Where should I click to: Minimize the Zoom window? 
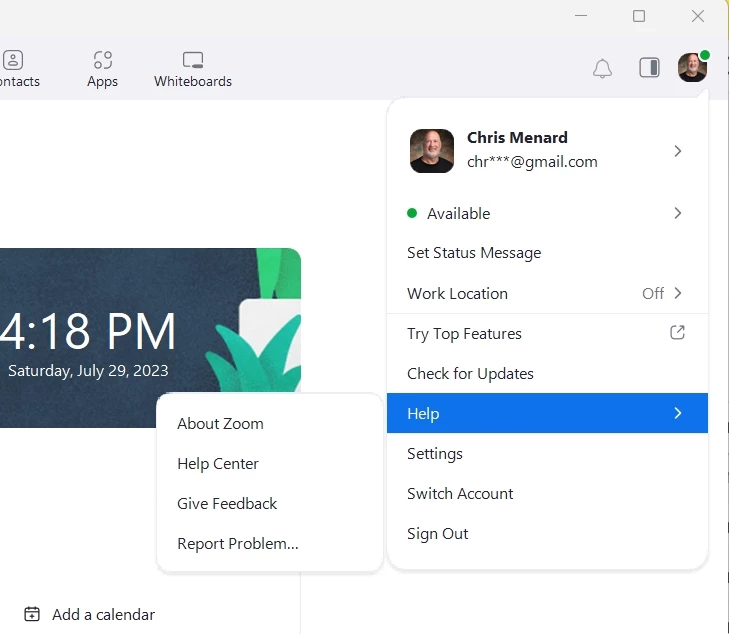581,16
